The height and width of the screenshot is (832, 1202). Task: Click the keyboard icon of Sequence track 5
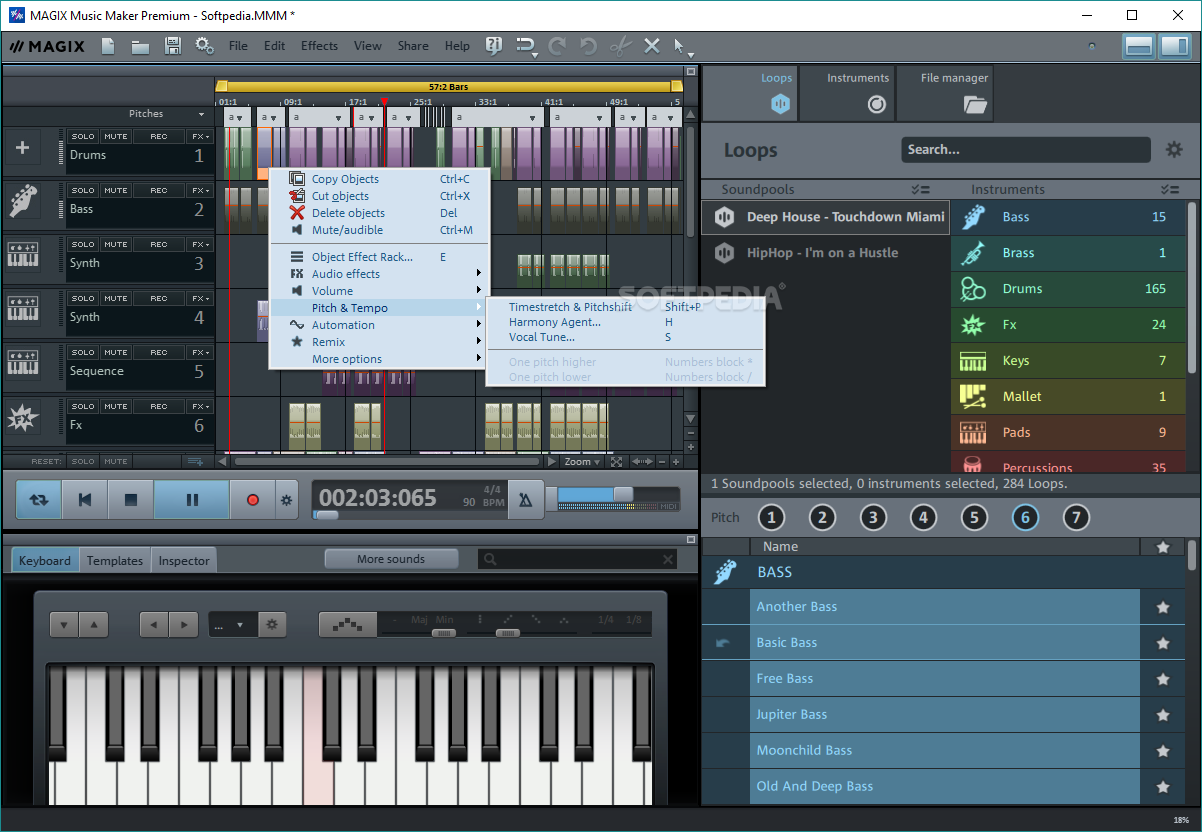click(x=23, y=363)
